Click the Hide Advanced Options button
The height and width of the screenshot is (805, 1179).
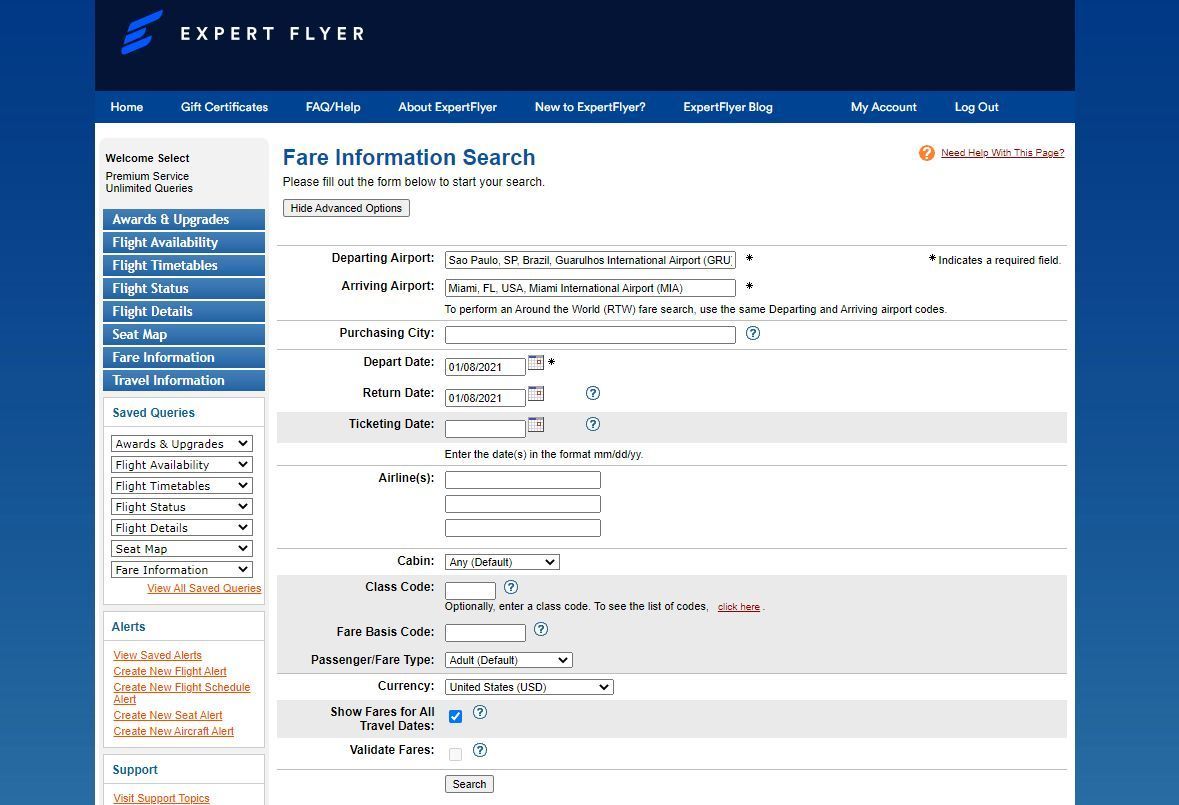tap(346, 208)
